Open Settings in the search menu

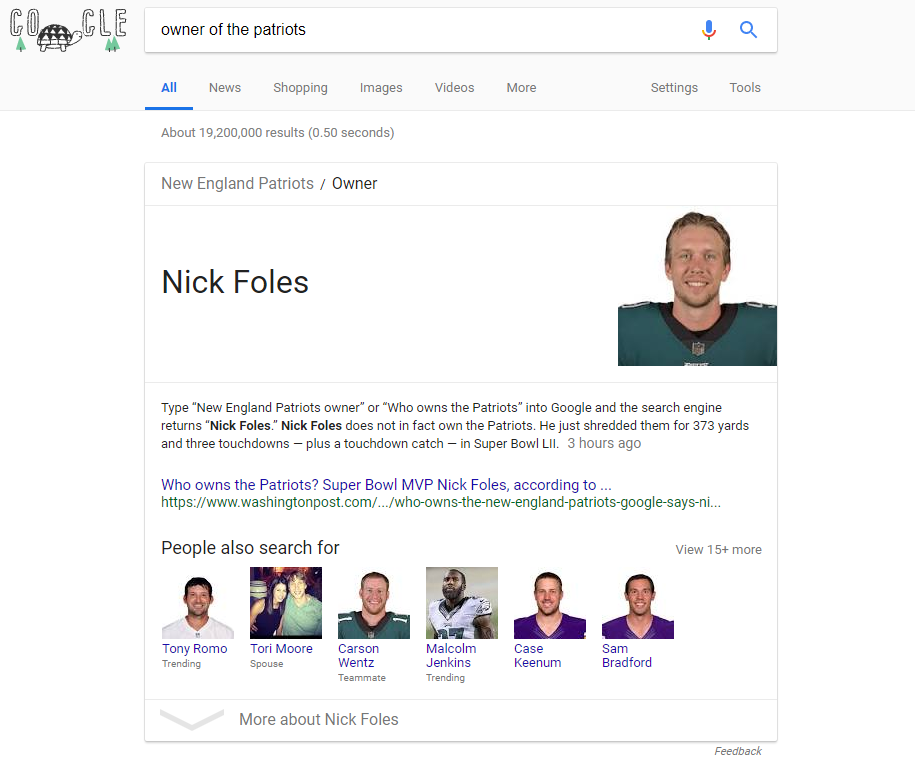[674, 88]
